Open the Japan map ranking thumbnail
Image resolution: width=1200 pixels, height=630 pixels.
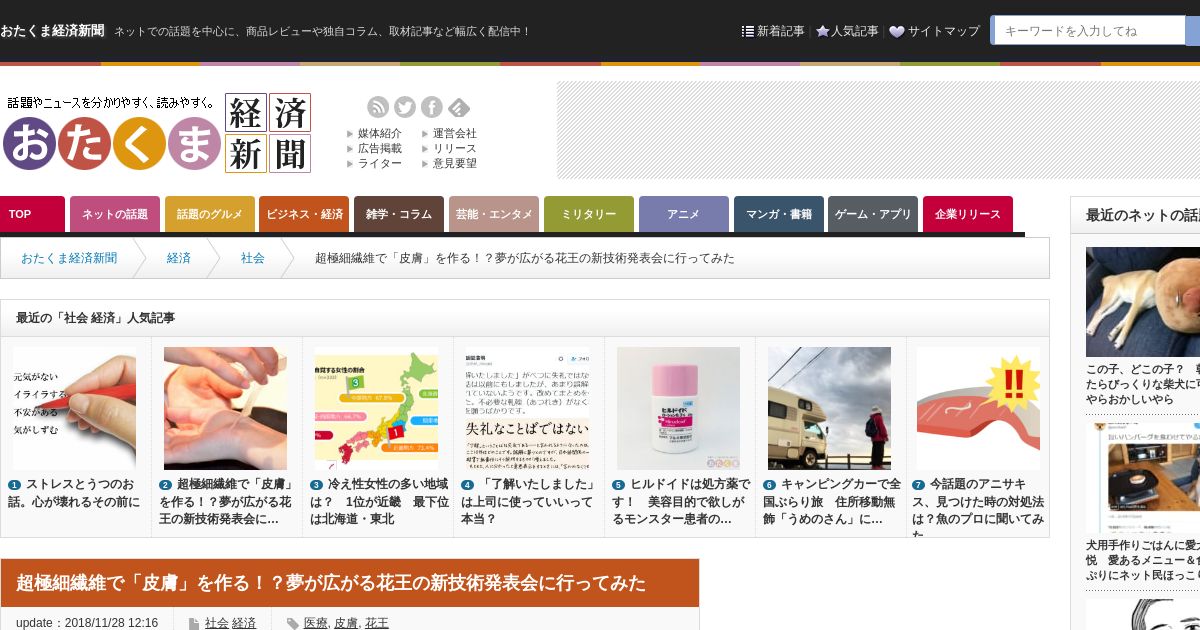pos(377,408)
